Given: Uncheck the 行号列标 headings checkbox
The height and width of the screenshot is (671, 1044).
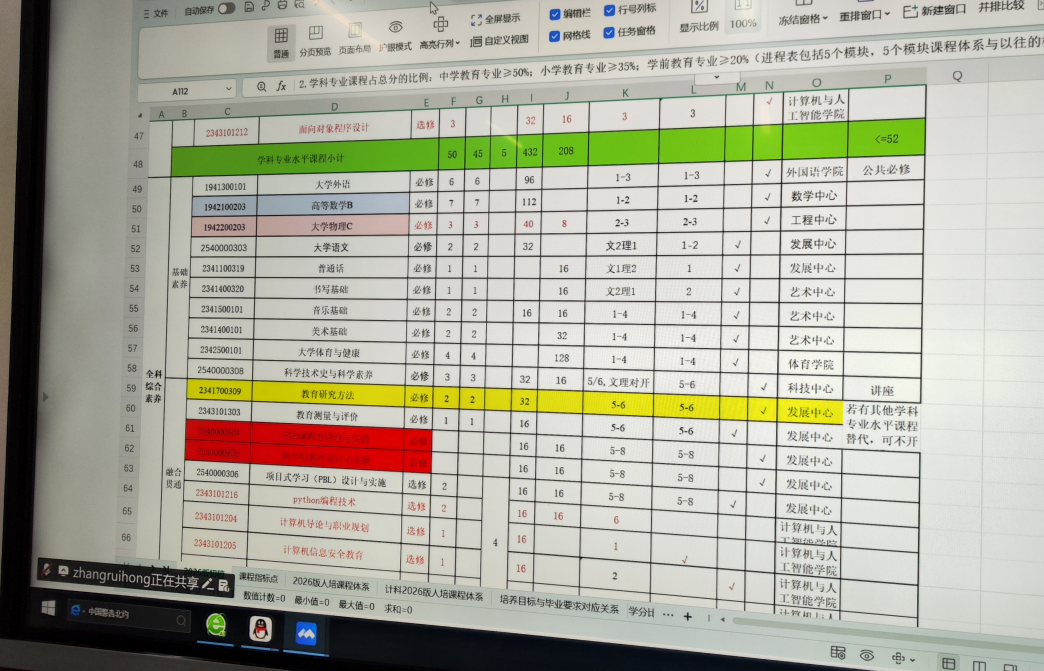Looking at the screenshot, I should [609, 11].
